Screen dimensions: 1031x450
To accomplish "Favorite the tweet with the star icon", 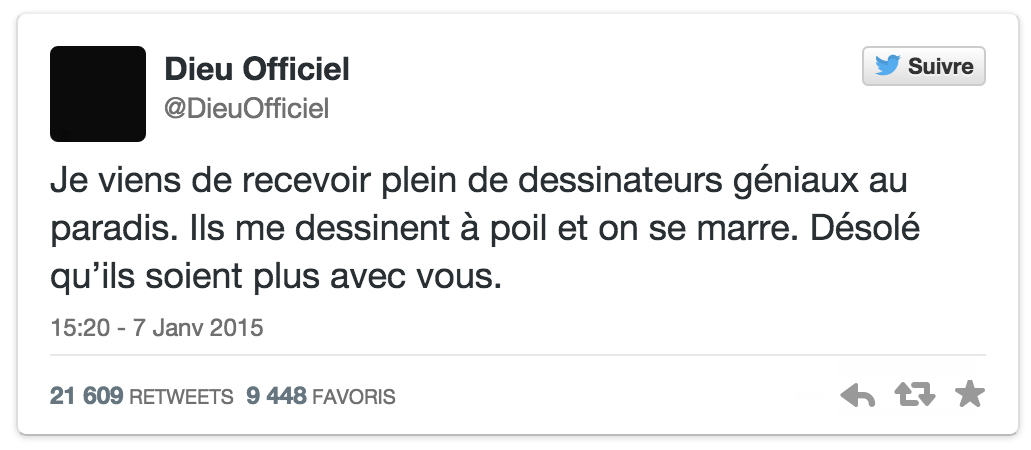I will [x=969, y=396].
